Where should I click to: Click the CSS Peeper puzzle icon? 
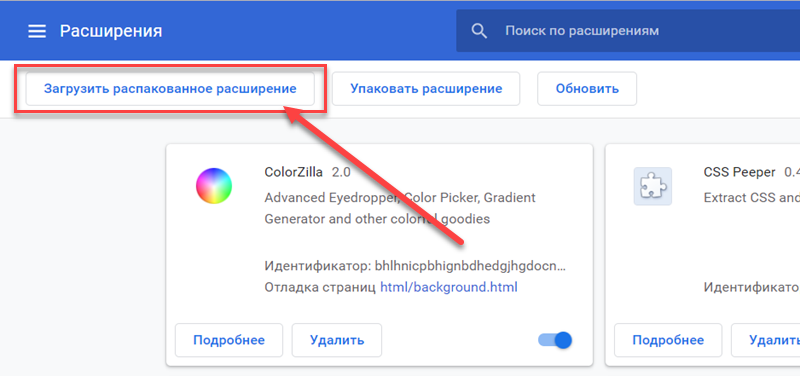[653, 186]
